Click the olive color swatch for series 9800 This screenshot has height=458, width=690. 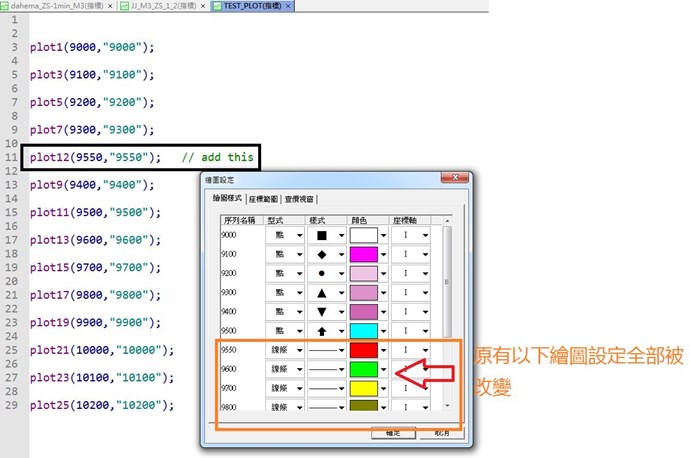[364, 405]
